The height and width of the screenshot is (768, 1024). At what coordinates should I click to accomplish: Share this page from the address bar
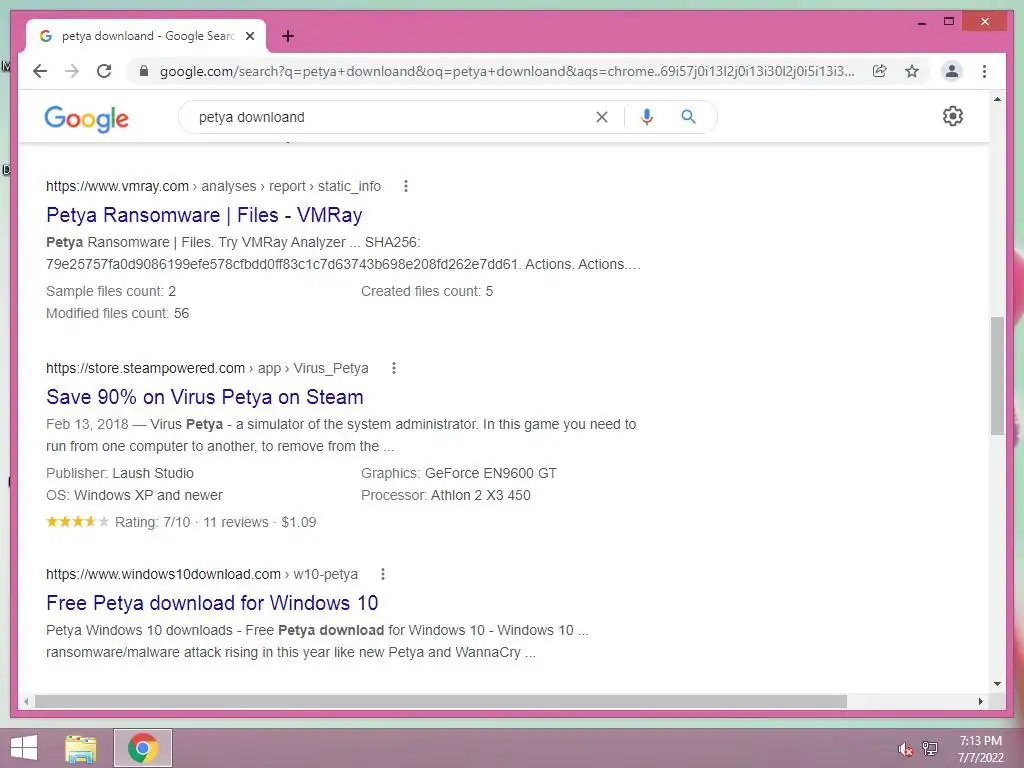point(880,71)
